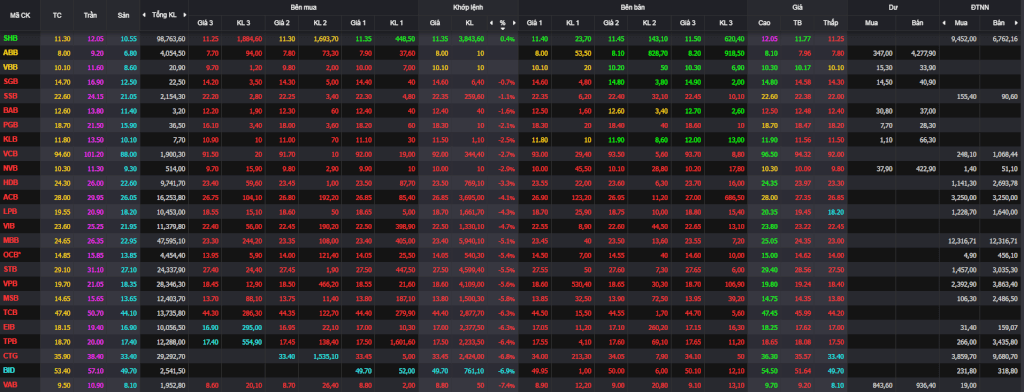The height and width of the screenshot is (392, 1024).
Task: Click the Khớp lệnh header
Action: coord(468,7)
